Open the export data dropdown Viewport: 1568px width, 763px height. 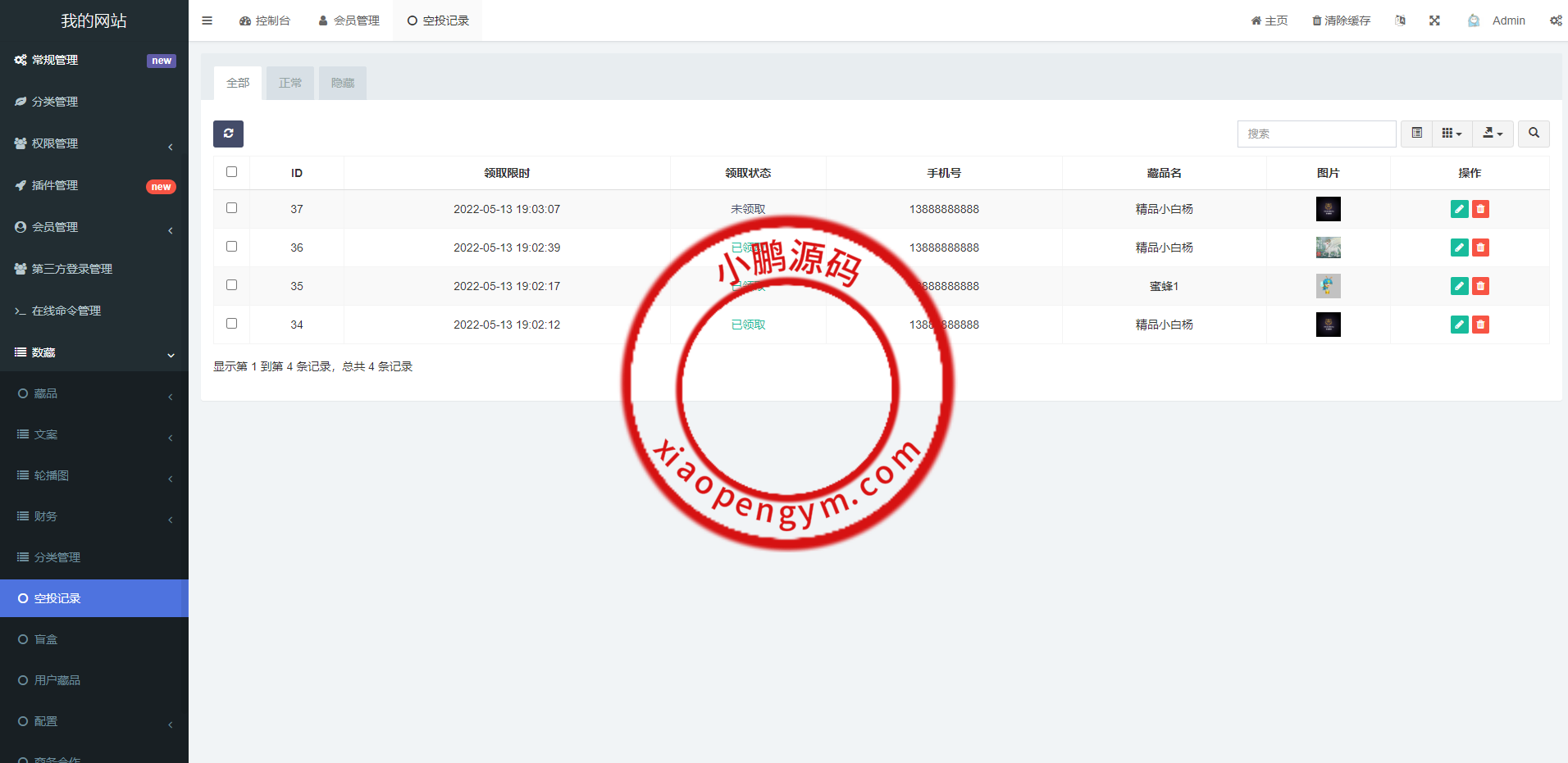pos(1493,134)
